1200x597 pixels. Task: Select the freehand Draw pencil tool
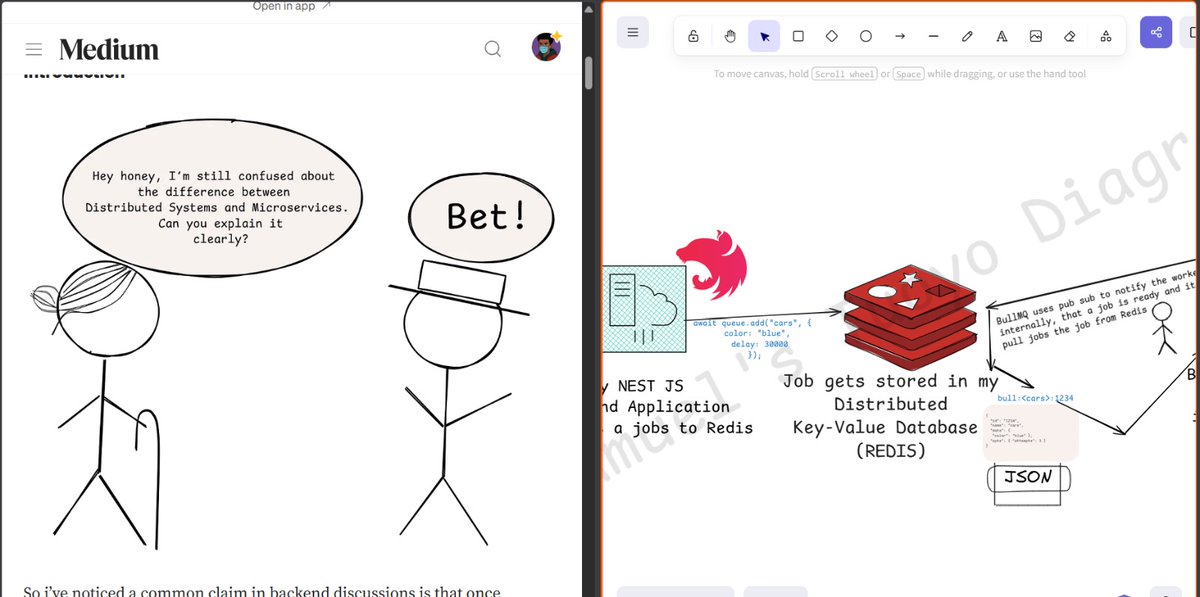(x=967, y=36)
